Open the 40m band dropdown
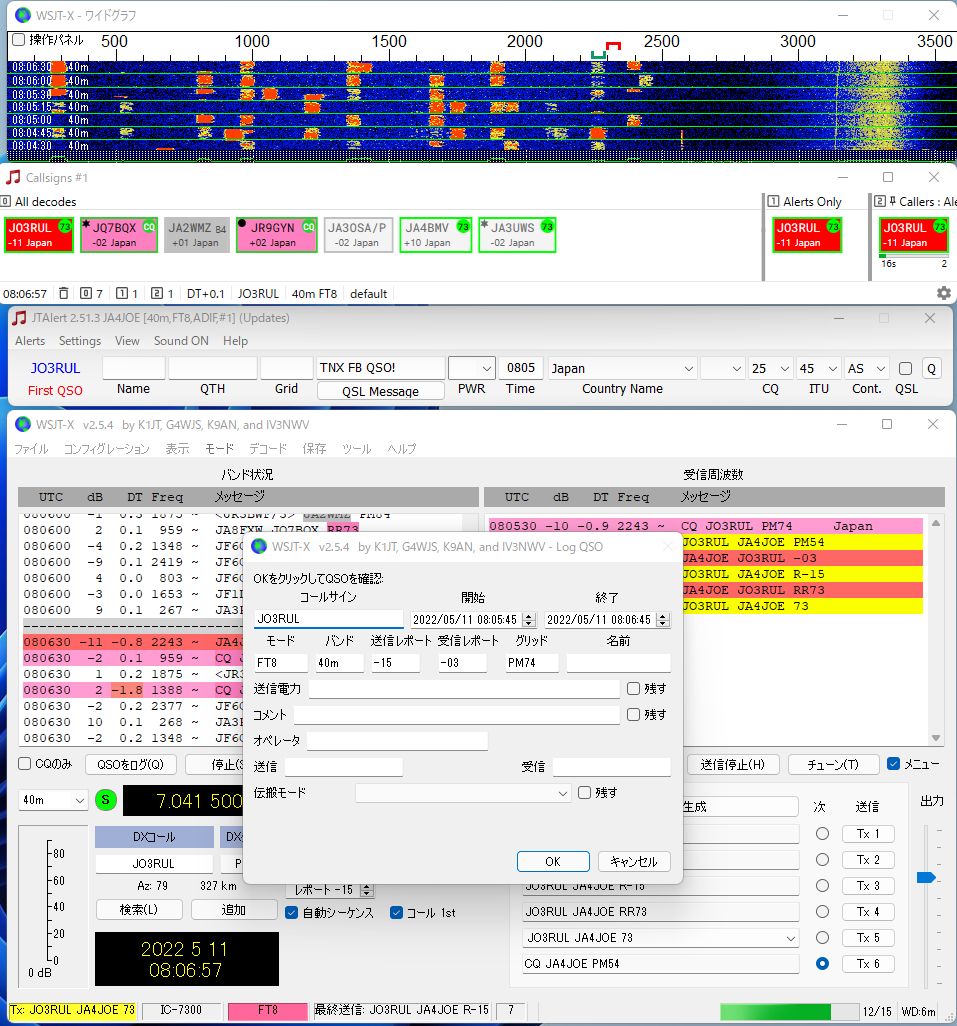Image resolution: width=957 pixels, height=1026 pixels. pyautogui.click(x=53, y=800)
